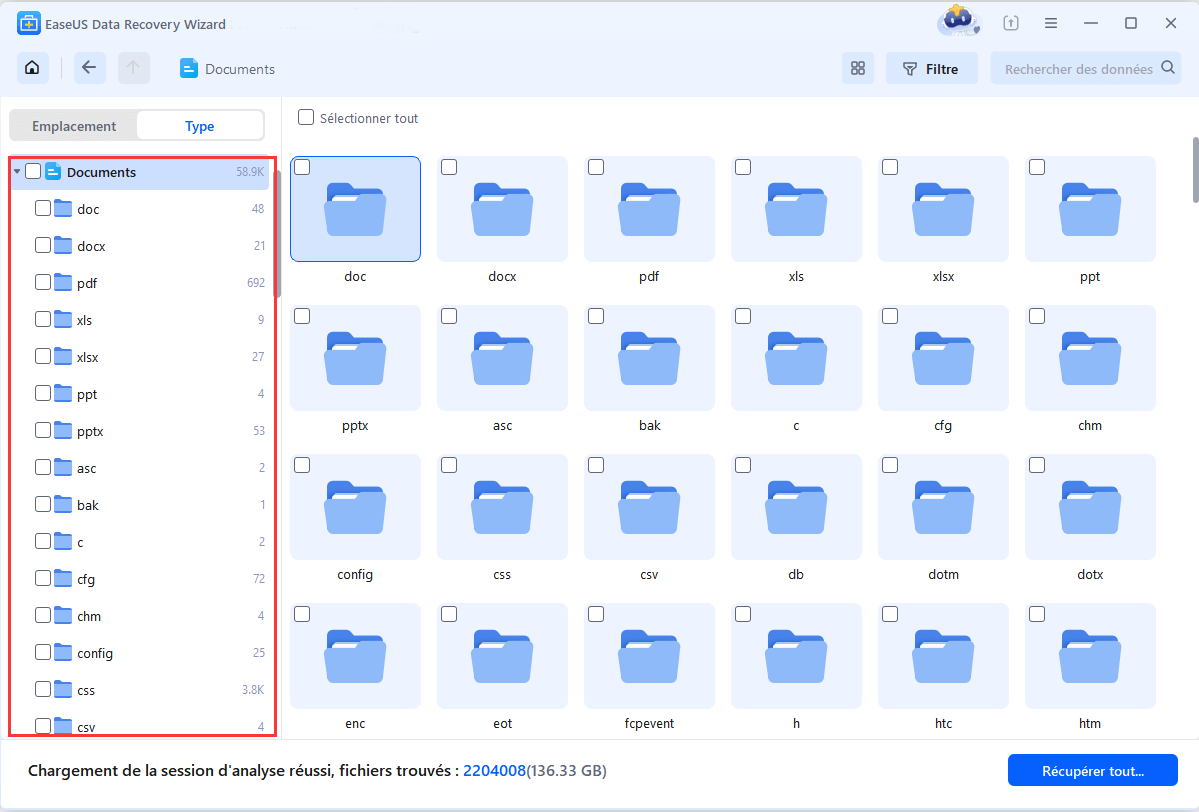Return to the Home screen

(x=31, y=67)
